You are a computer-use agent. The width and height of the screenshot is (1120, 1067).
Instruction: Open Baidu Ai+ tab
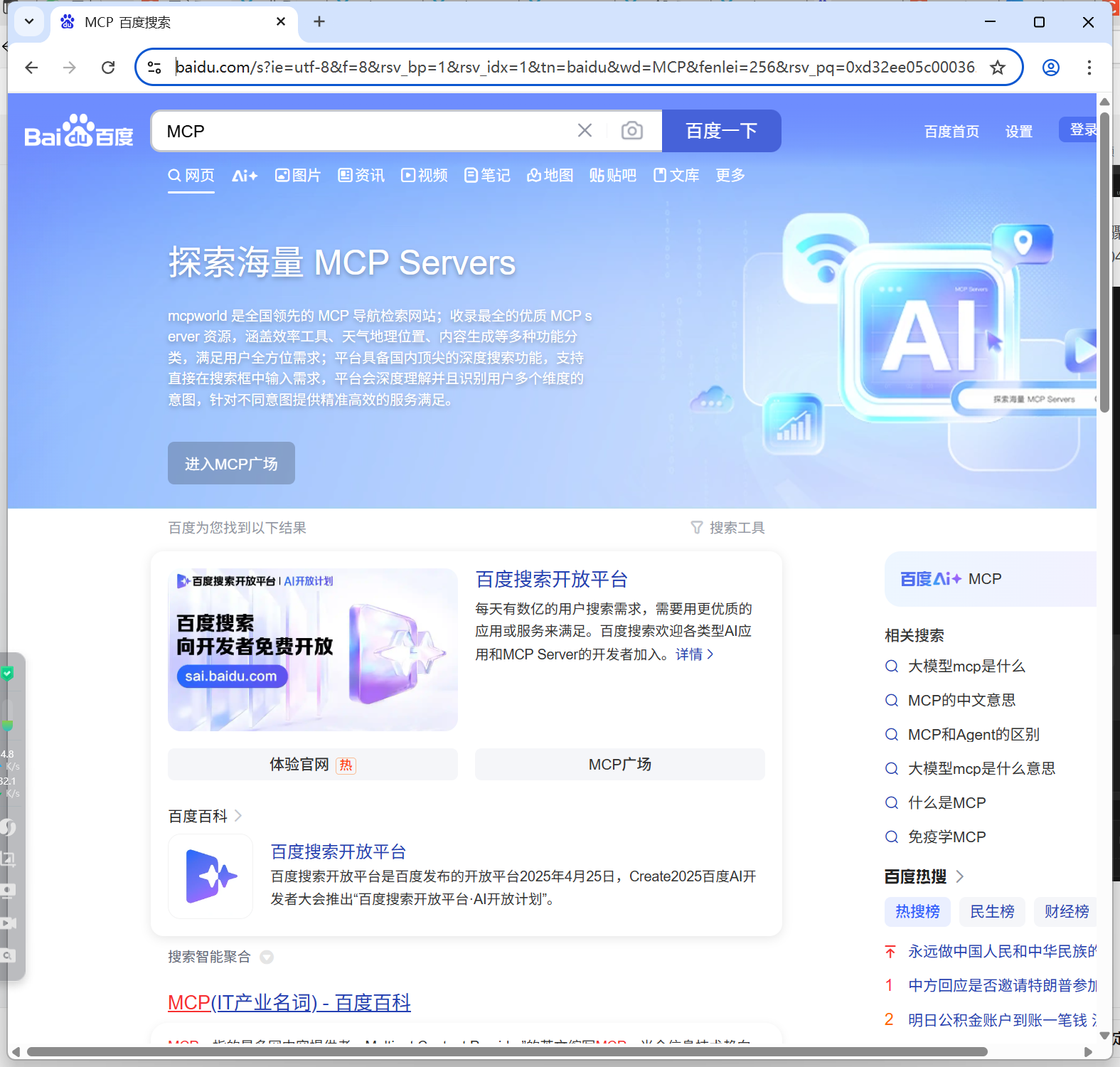245,176
